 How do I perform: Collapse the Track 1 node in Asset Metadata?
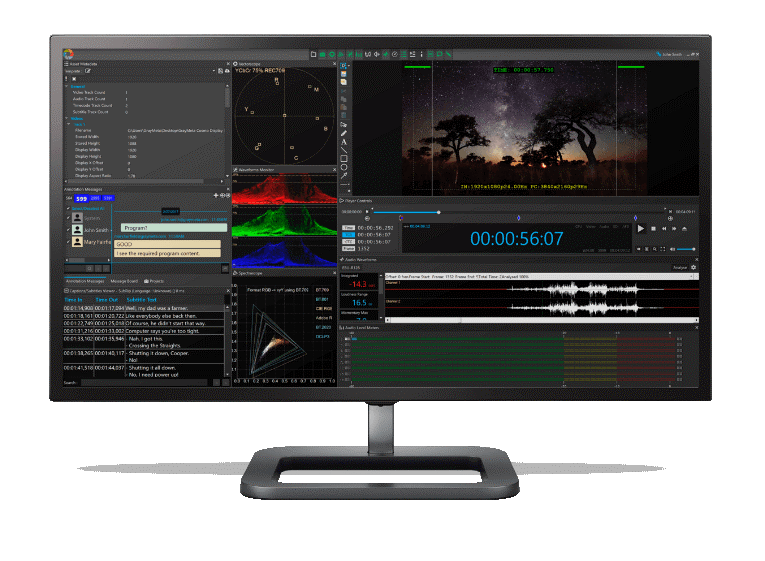tap(69, 124)
